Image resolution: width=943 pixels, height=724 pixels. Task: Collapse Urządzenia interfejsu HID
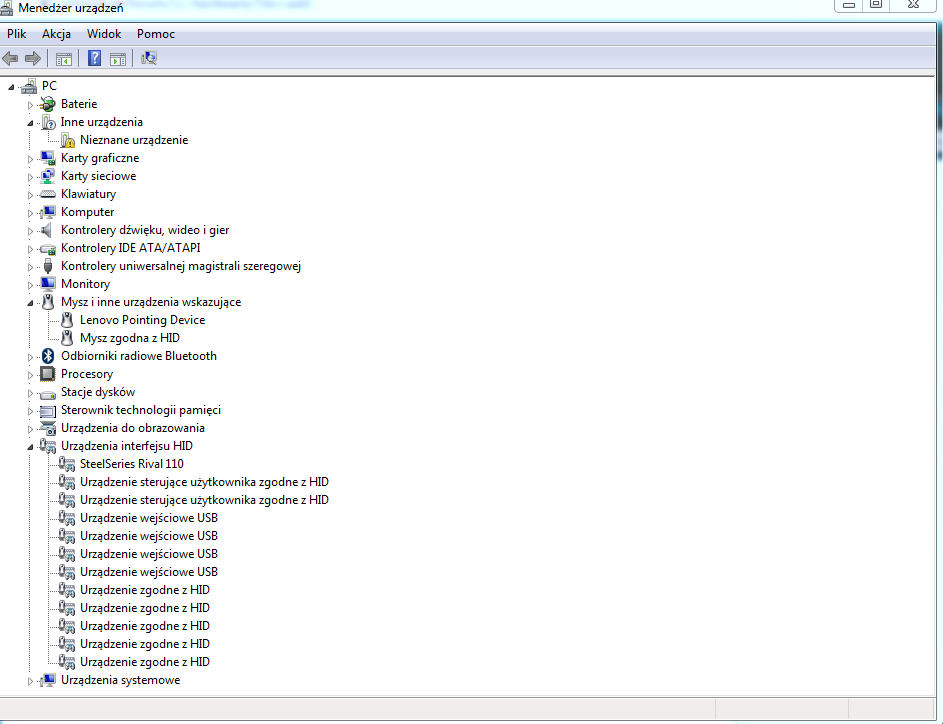31,445
